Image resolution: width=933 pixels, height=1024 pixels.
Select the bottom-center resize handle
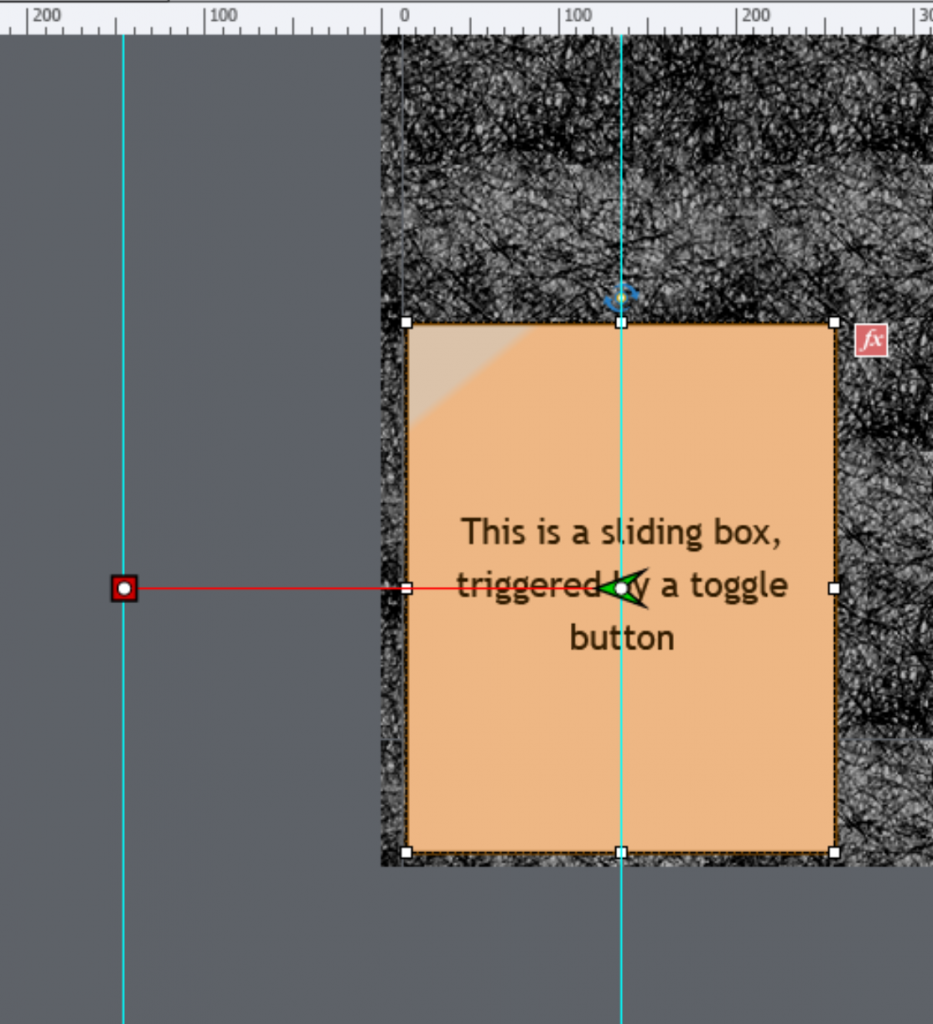620,853
